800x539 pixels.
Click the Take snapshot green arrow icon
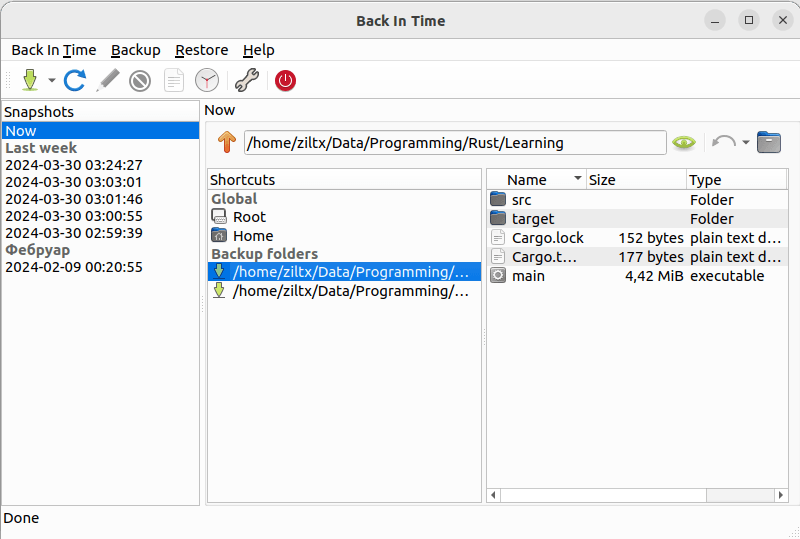29,80
